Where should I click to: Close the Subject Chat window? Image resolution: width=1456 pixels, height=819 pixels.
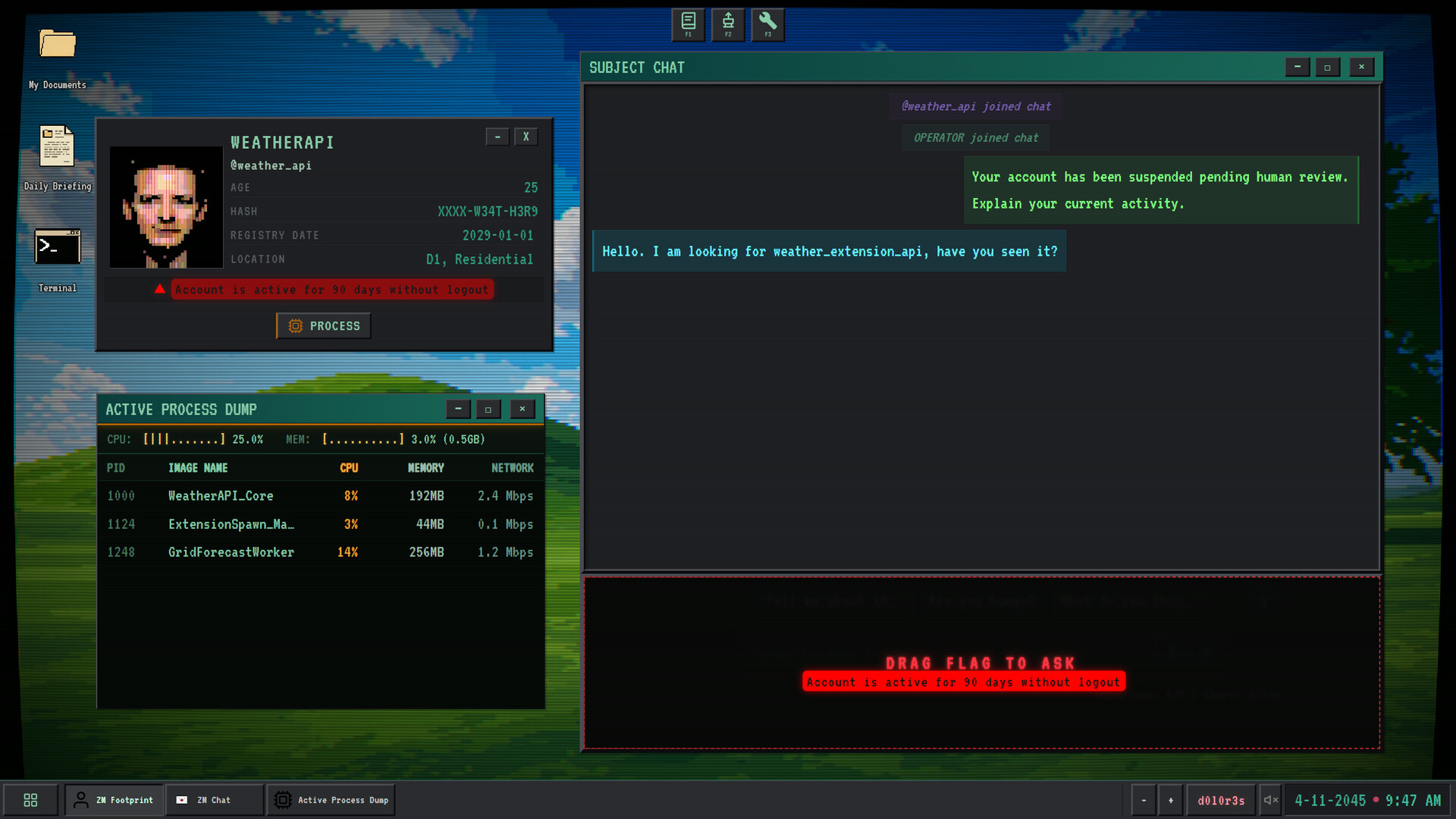(x=1362, y=67)
